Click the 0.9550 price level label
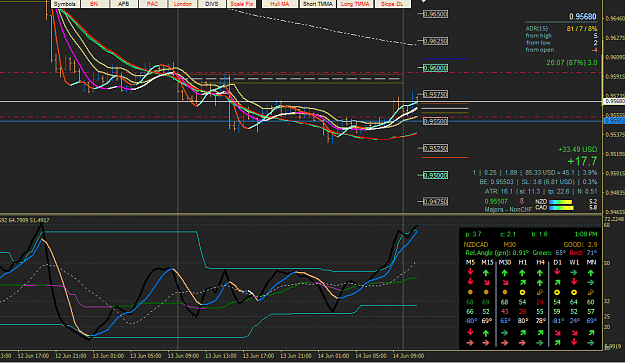The height and width of the screenshot is (363, 625). pyautogui.click(x=435, y=121)
